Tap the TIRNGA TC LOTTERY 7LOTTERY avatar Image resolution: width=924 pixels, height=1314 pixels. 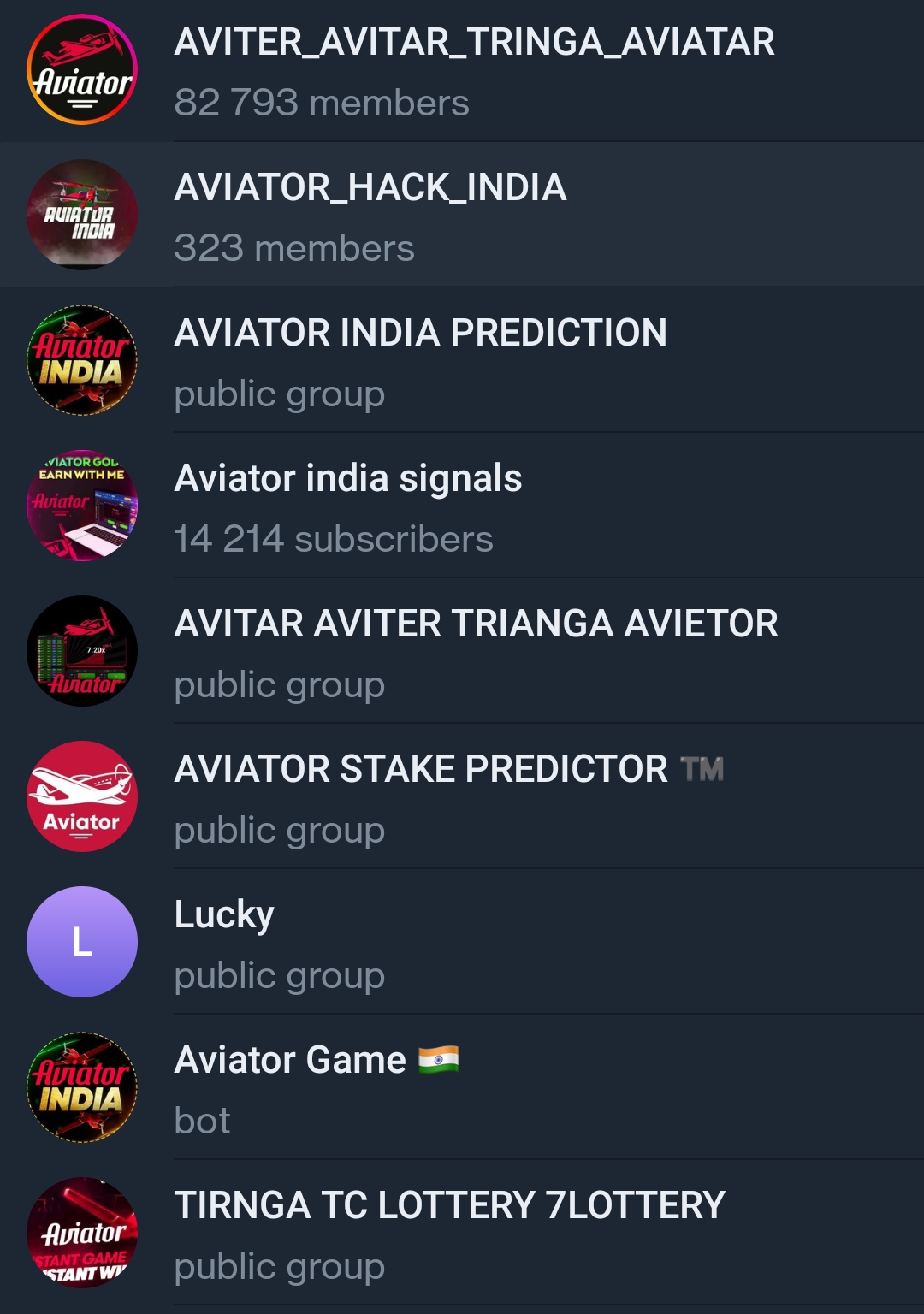coord(82,1233)
